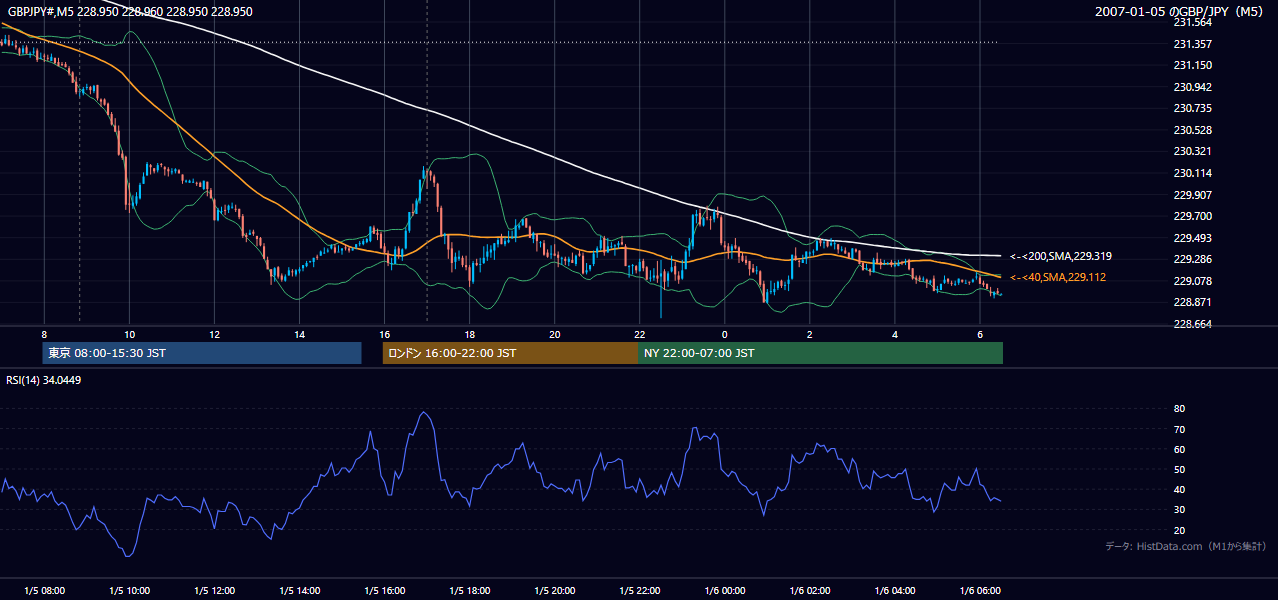
Task: Click the RSI(14) 34.0449 indicator label
Action: pyautogui.click(x=43, y=380)
